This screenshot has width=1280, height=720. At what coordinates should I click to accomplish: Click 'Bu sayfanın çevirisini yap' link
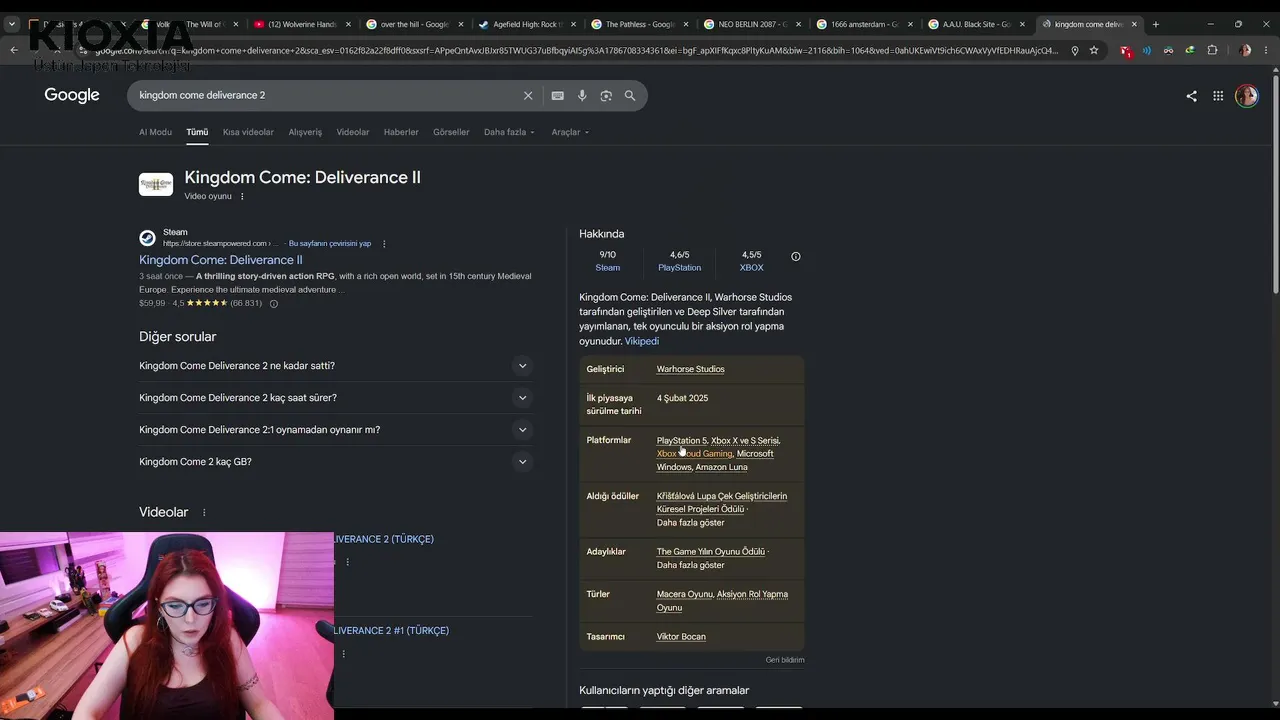pos(330,244)
